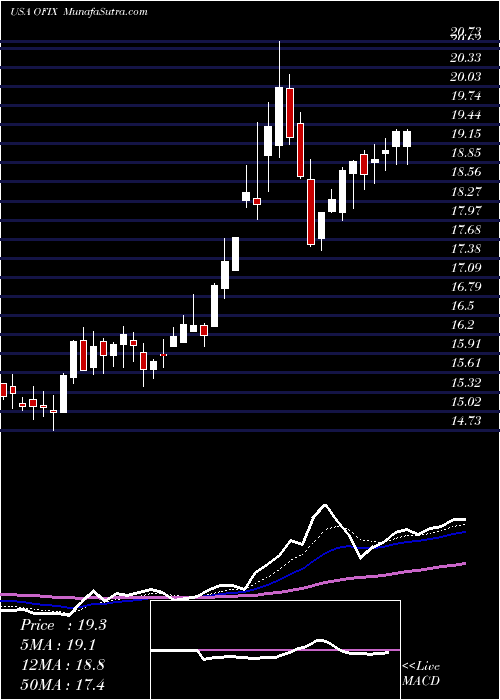The width and height of the screenshot is (500, 700).
Task: Pick the 18.56 price label
Action: click(466, 172)
